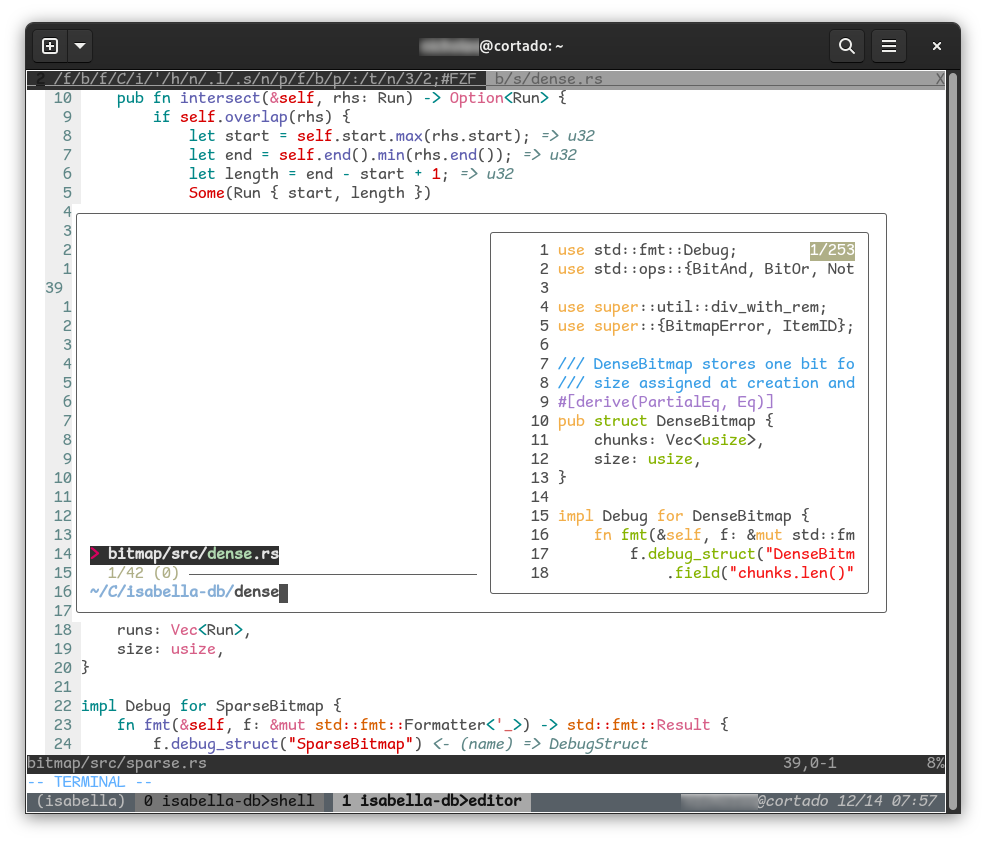Image resolution: width=986 pixels, height=842 pixels.
Task: Click 'f.debug_struct("SparseBitmap")' line
Action: (x=287, y=744)
